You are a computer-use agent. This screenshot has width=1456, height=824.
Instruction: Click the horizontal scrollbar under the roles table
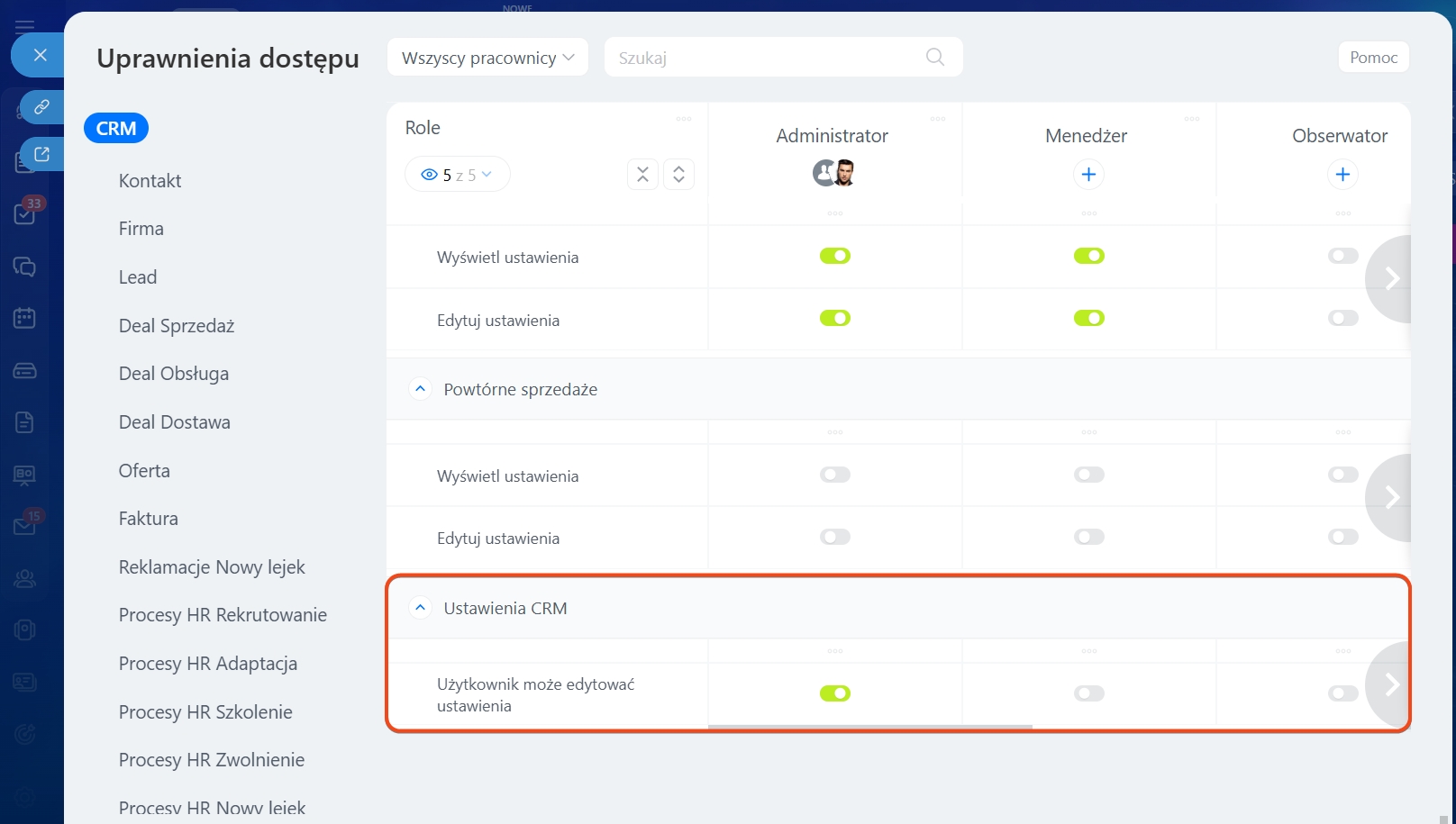[x=869, y=727]
